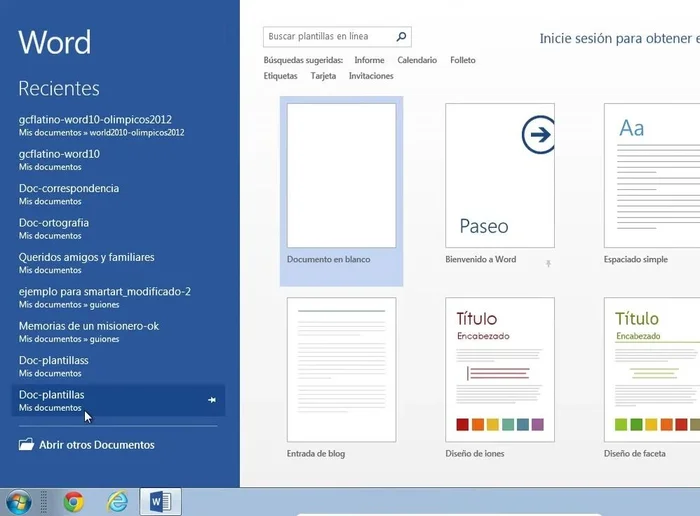Search the suggested term Informe

click(x=369, y=61)
